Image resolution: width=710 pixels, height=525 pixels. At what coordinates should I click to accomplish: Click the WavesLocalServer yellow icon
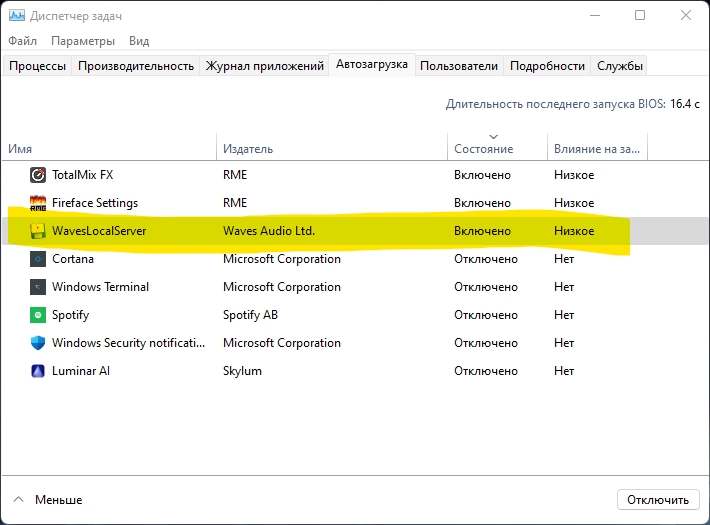38,231
